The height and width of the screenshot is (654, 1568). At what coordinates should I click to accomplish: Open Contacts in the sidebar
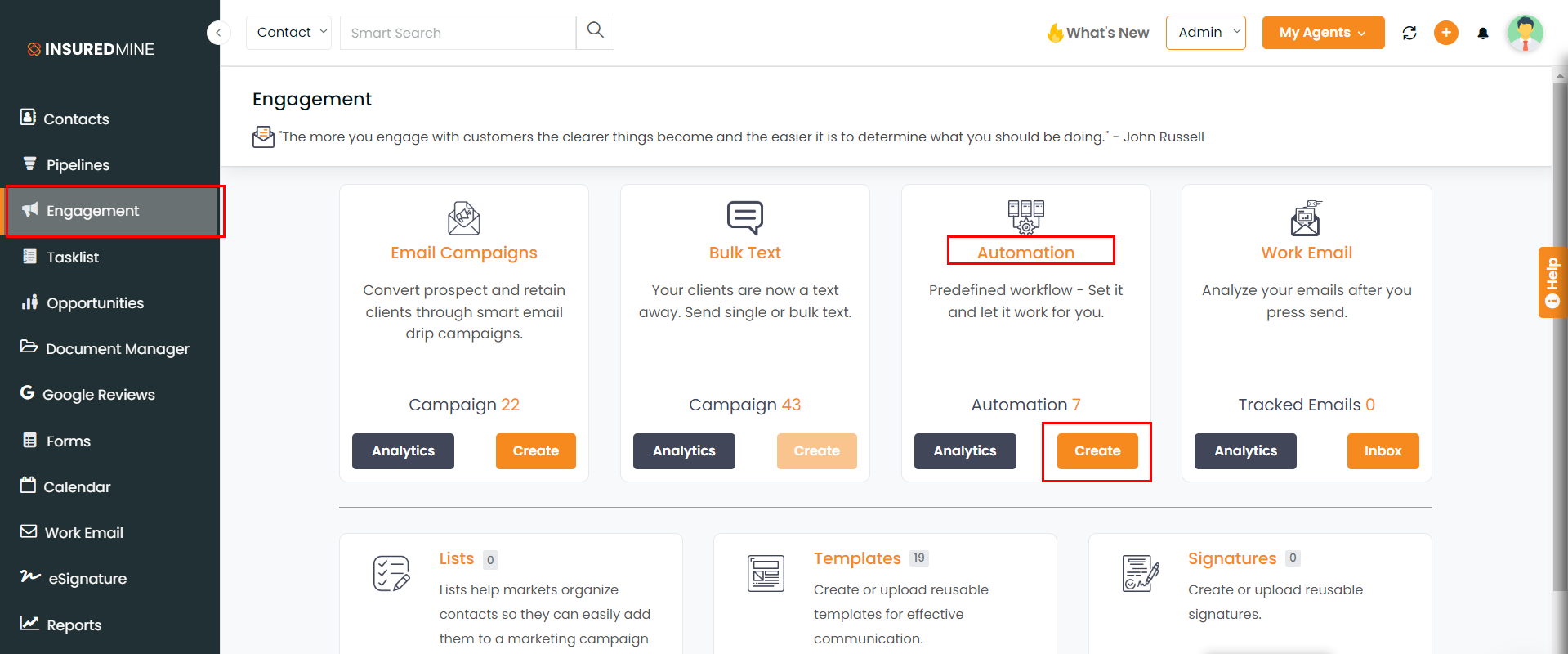coord(76,119)
